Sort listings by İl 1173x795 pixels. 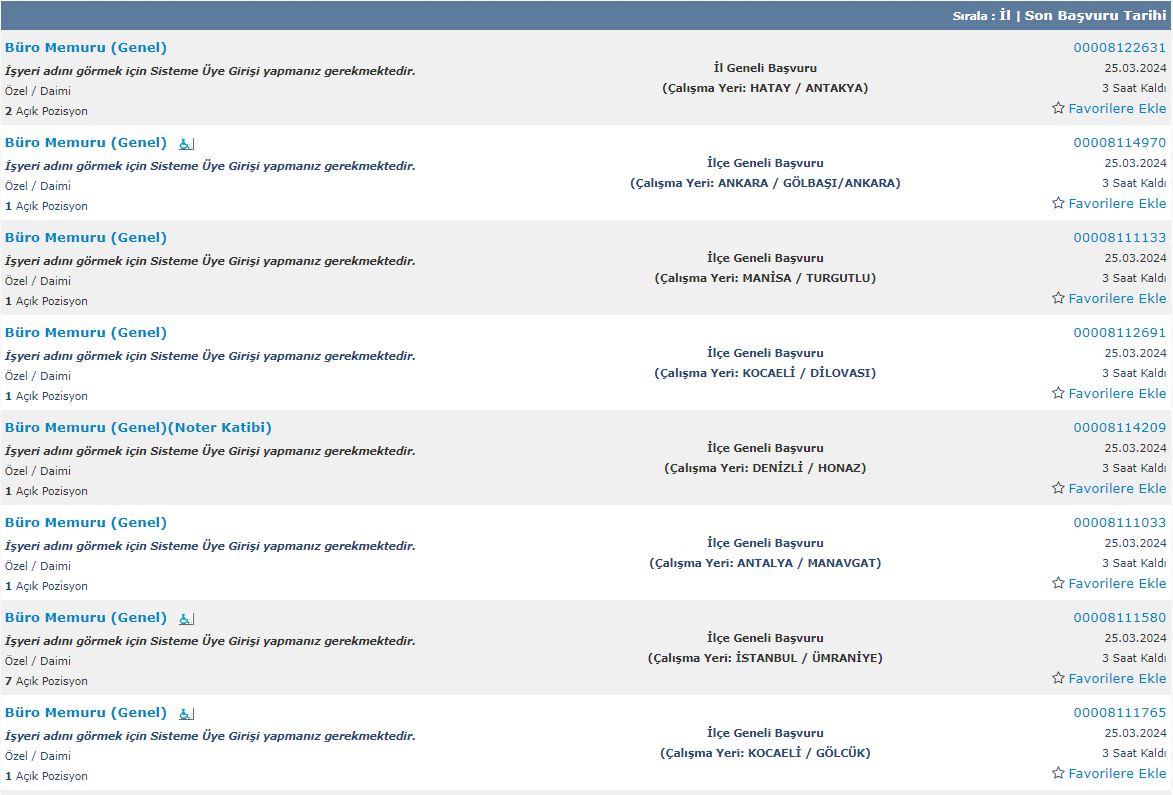tap(1005, 16)
